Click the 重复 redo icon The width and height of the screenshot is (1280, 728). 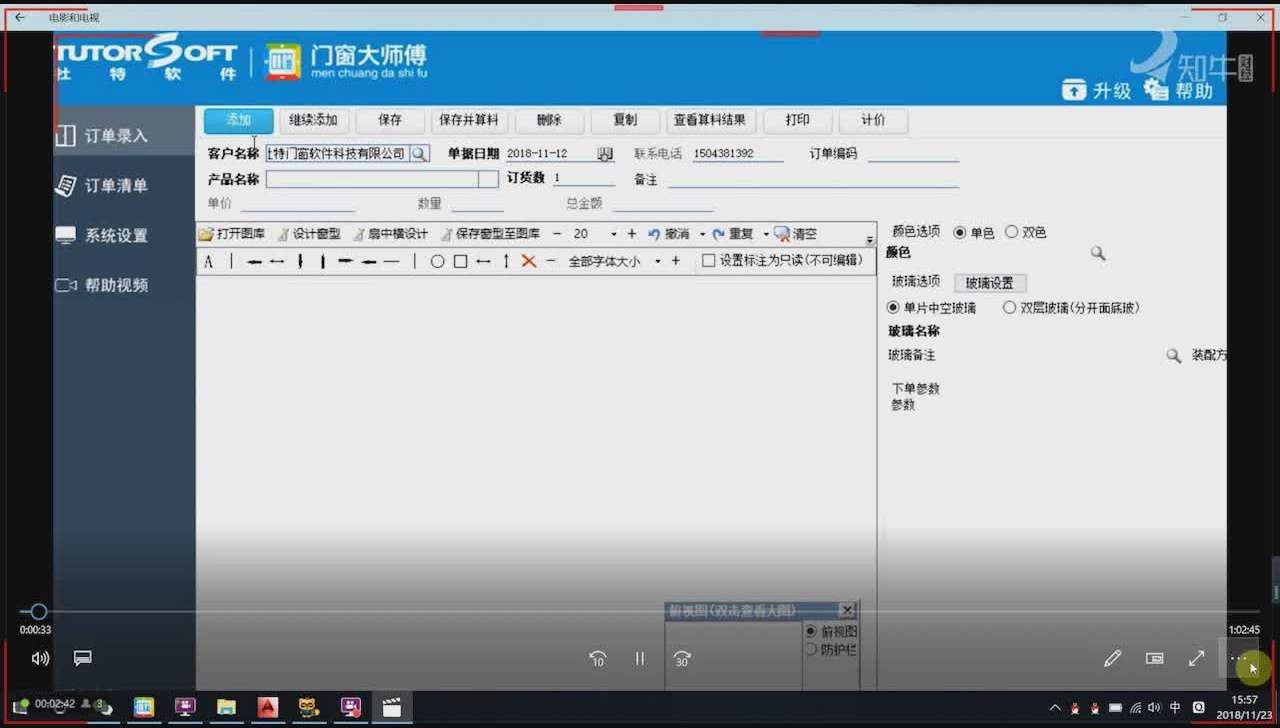pos(718,234)
